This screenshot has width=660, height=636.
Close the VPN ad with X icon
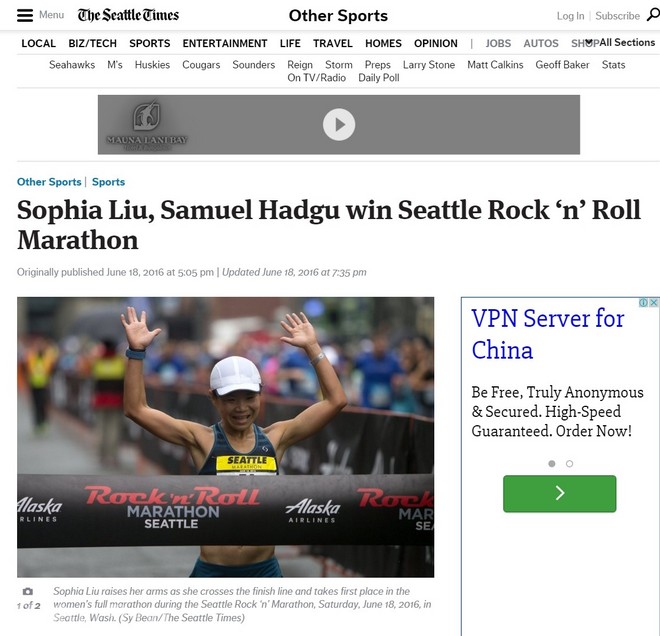click(654, 302)
